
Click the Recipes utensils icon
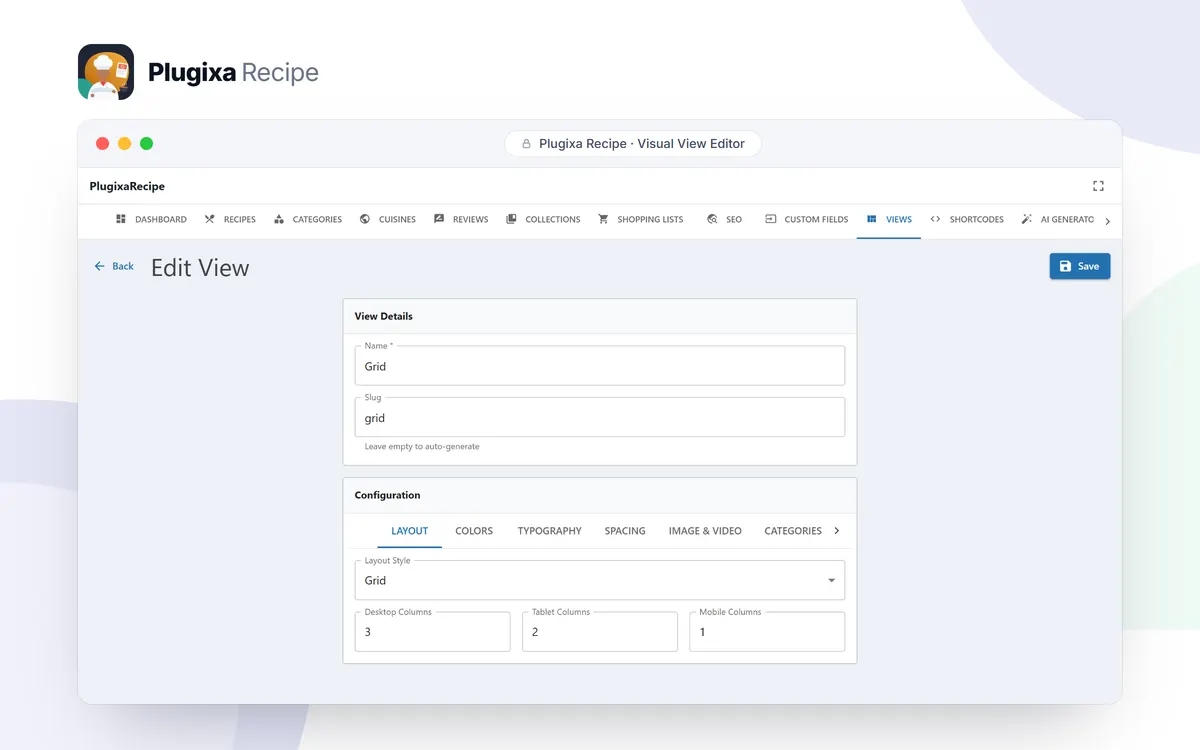(x=210, y=219)
